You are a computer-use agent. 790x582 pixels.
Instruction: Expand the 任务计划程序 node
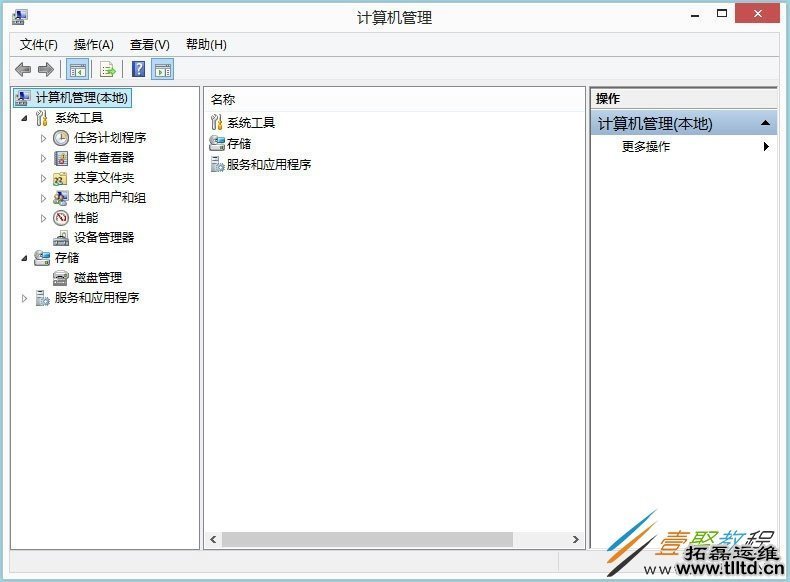(43, 138)
